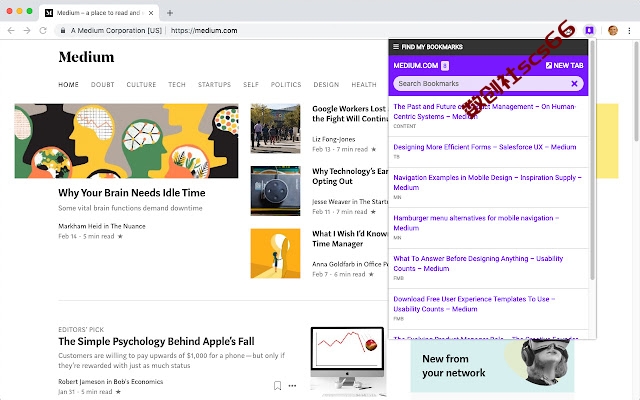
Task: Open bookmark Navigation Examples in Mobile Design
Action: pyautogui.click(x=487, y=182)
